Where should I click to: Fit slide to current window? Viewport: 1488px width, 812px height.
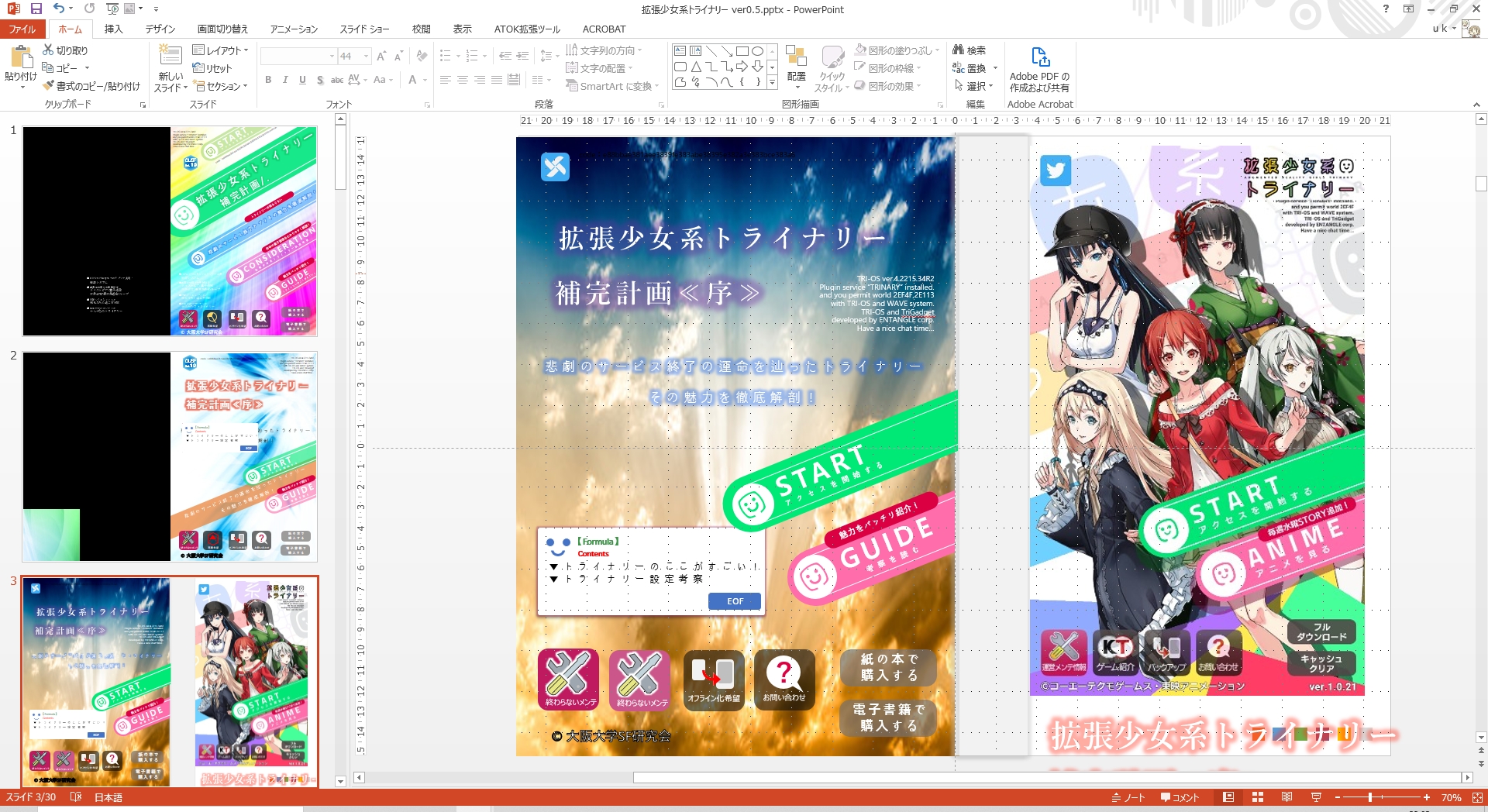click(x=1476, y=797)
